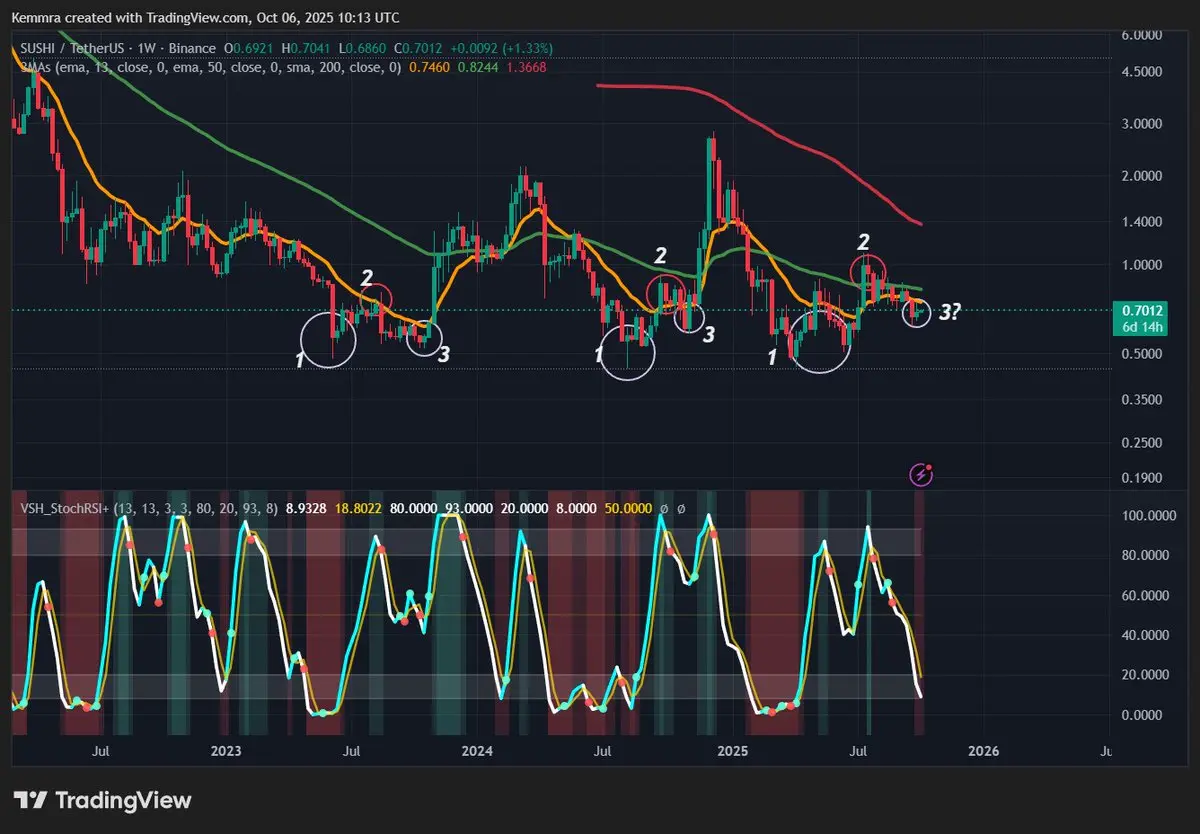This screenshot has width=1200, height=834.
Task: Click the 2024 label on the time axis
Action: (478, 750)
